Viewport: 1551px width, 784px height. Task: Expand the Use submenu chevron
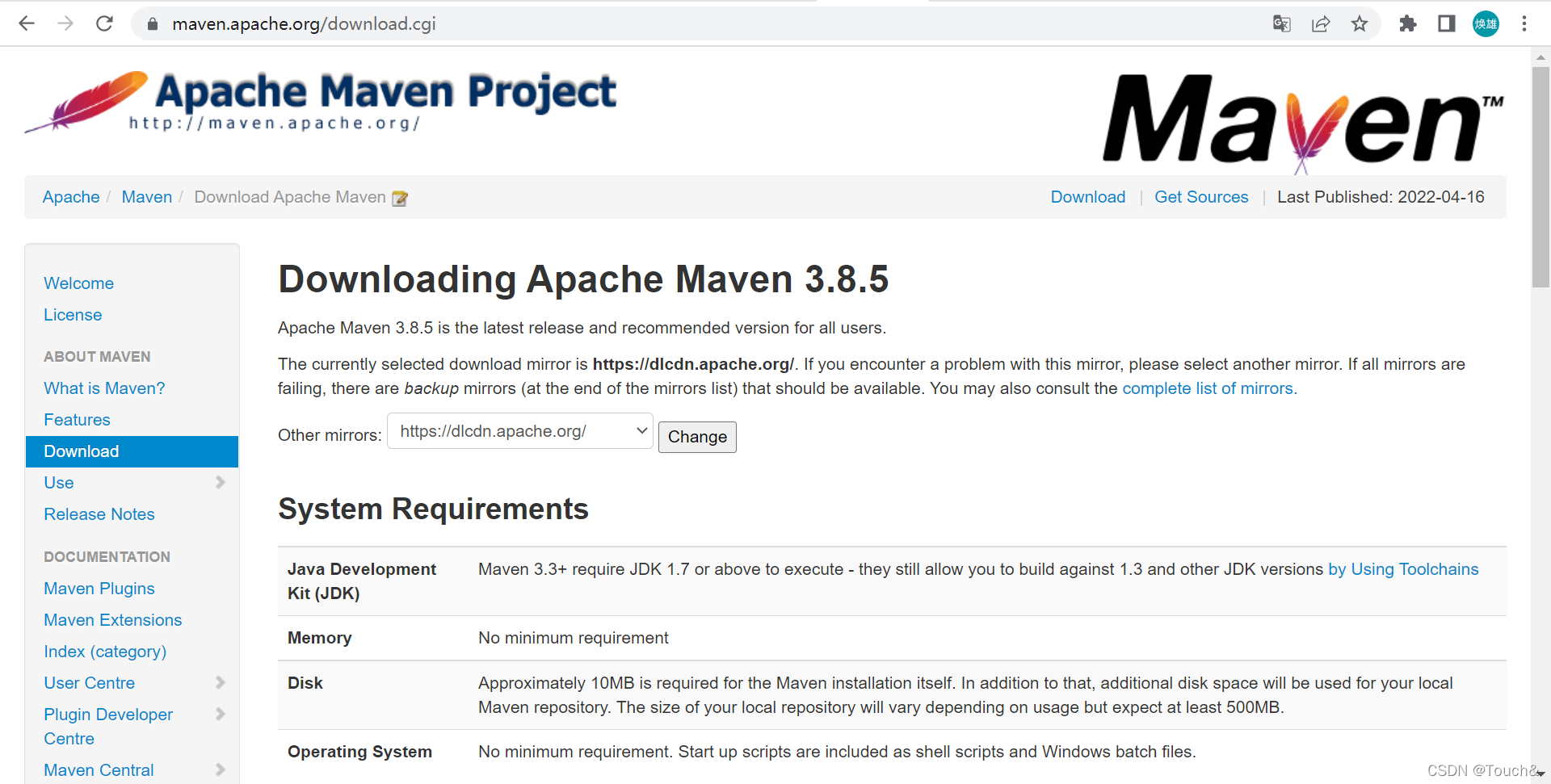click(220, 482)
